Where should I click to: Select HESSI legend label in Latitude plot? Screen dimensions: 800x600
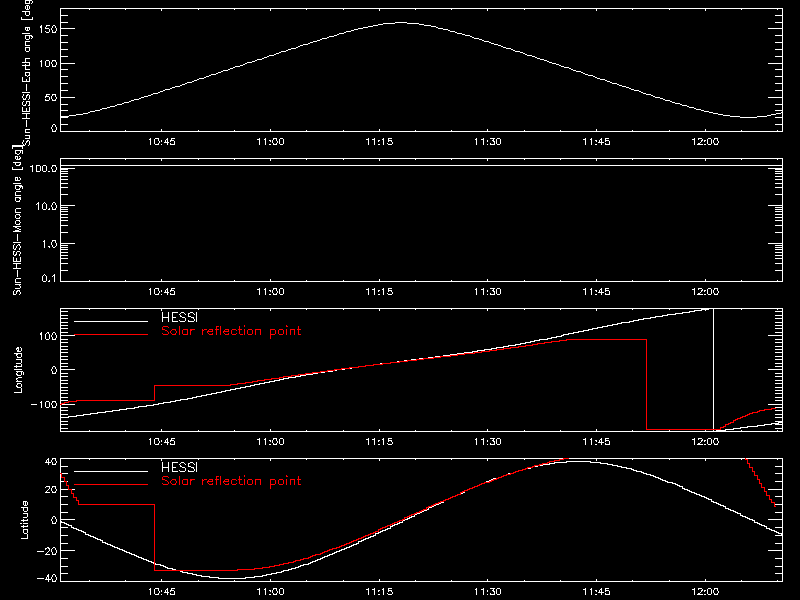[179, 467]
